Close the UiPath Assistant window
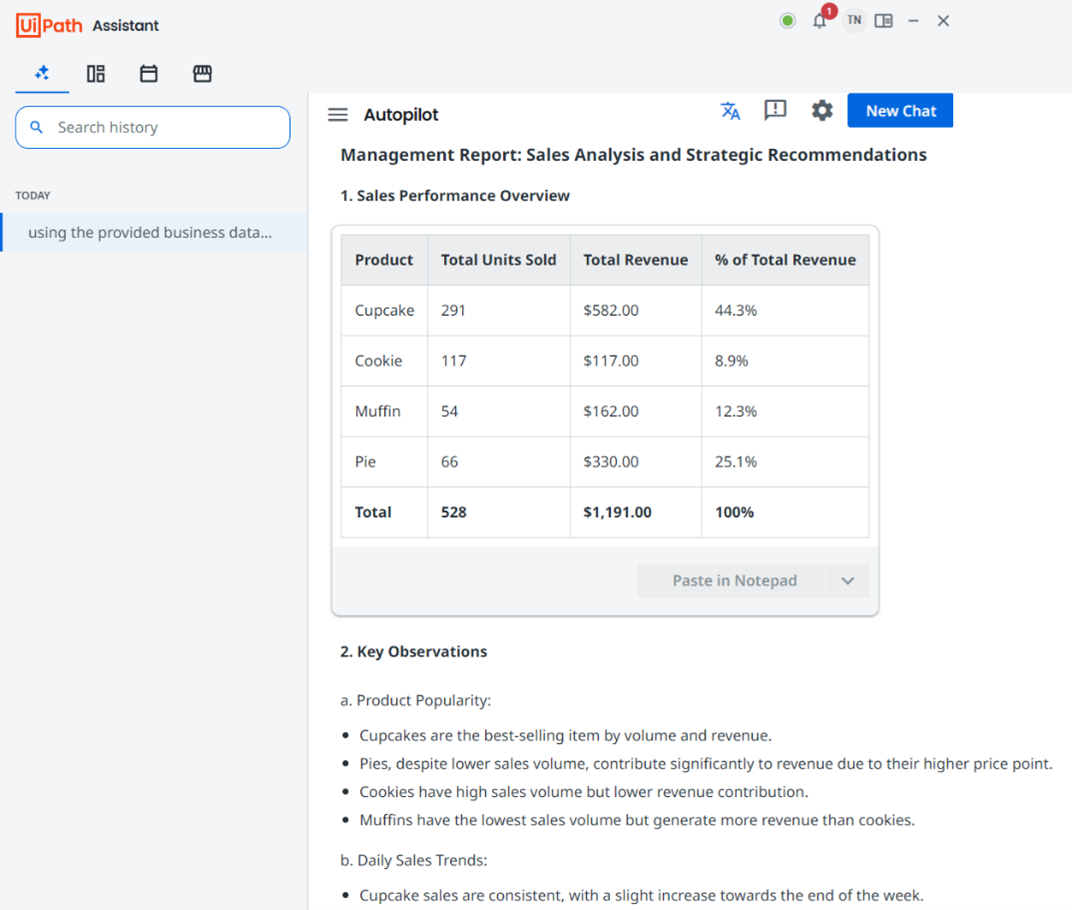 click(x=943, y=21)
